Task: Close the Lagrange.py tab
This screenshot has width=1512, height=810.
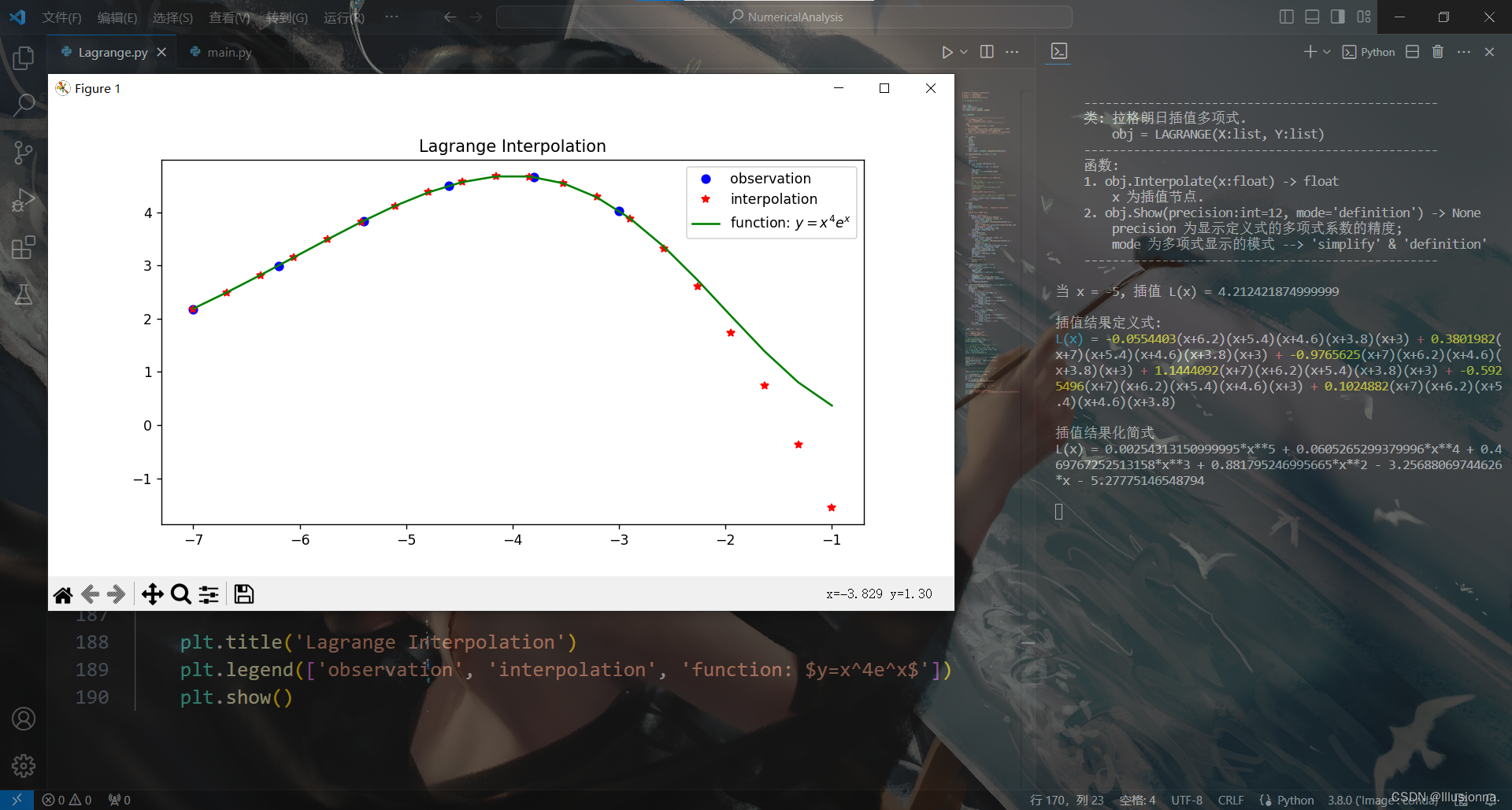Action: tap(161, 52)
